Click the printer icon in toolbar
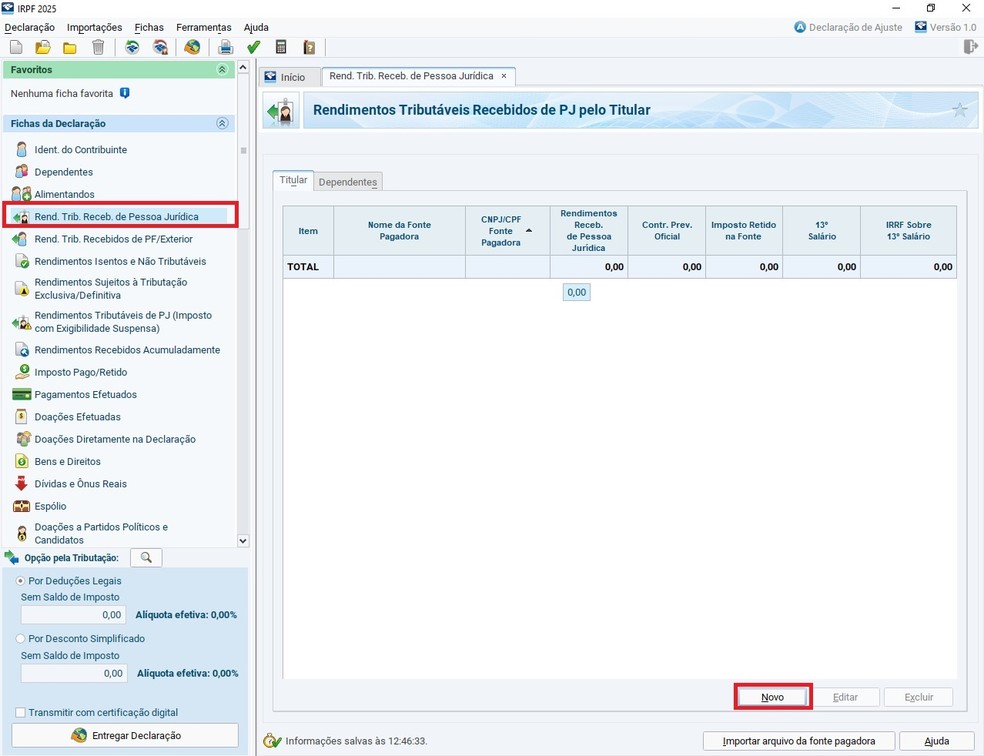 coord(226,47)
